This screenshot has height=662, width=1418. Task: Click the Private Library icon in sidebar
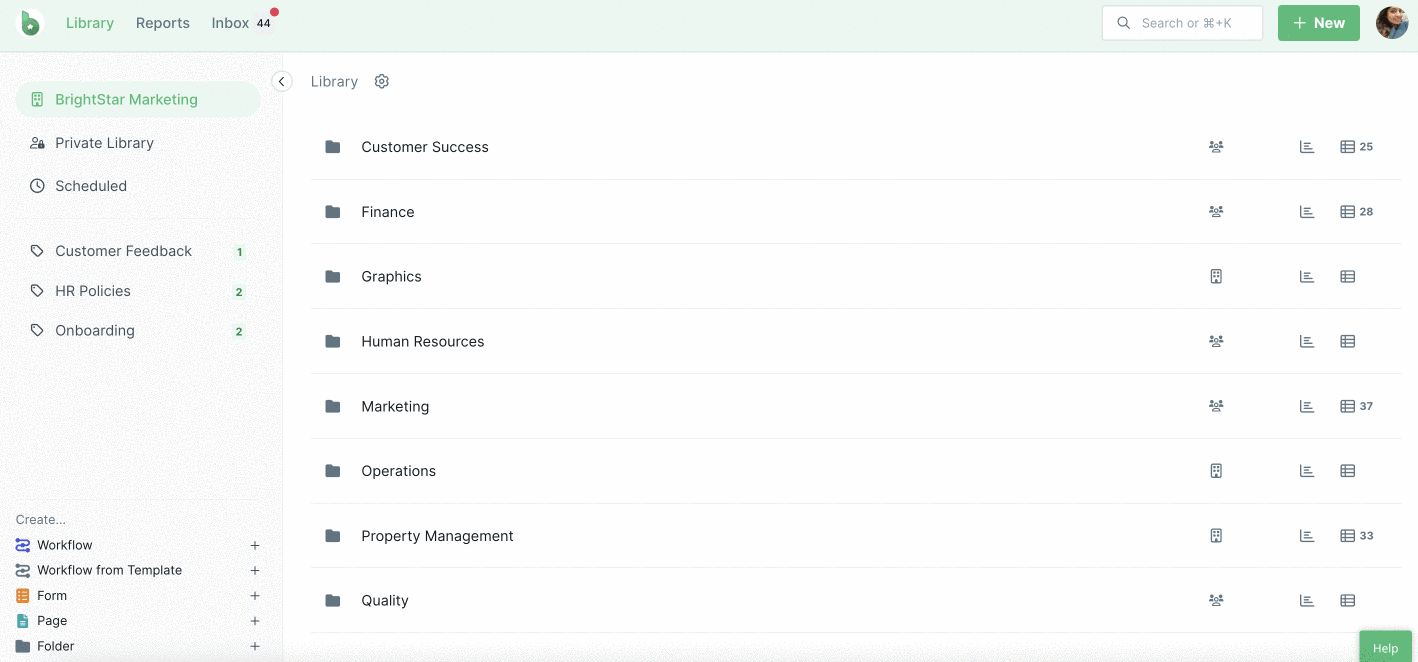37,143
